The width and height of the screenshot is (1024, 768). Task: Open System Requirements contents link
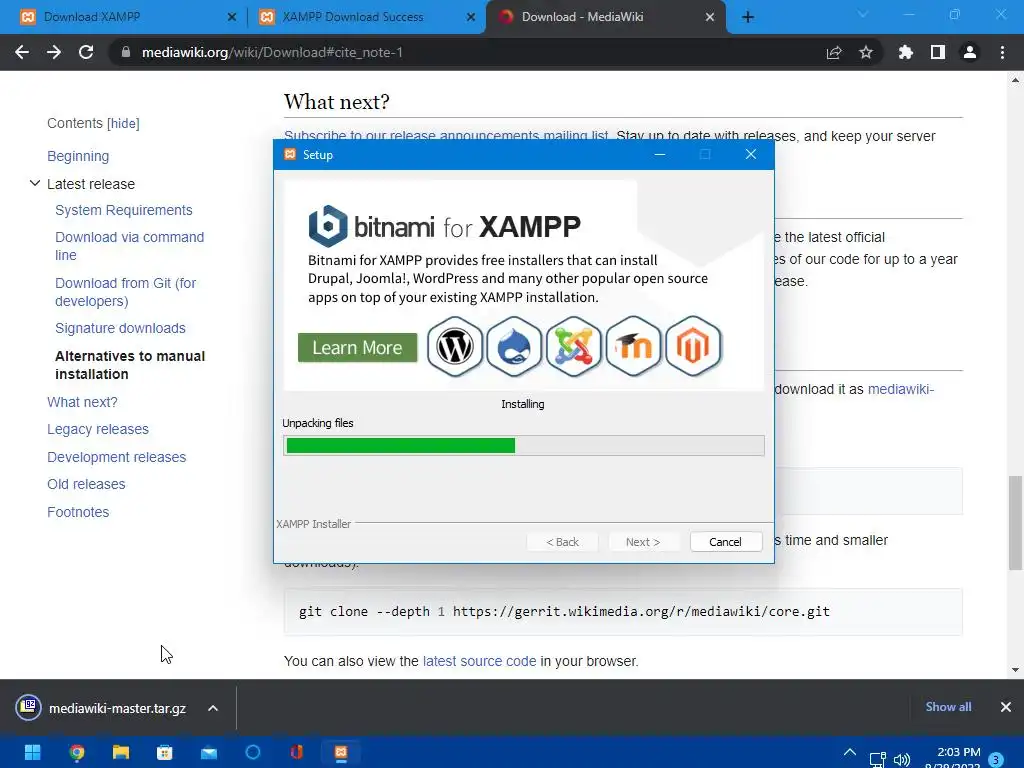[123, 210]
